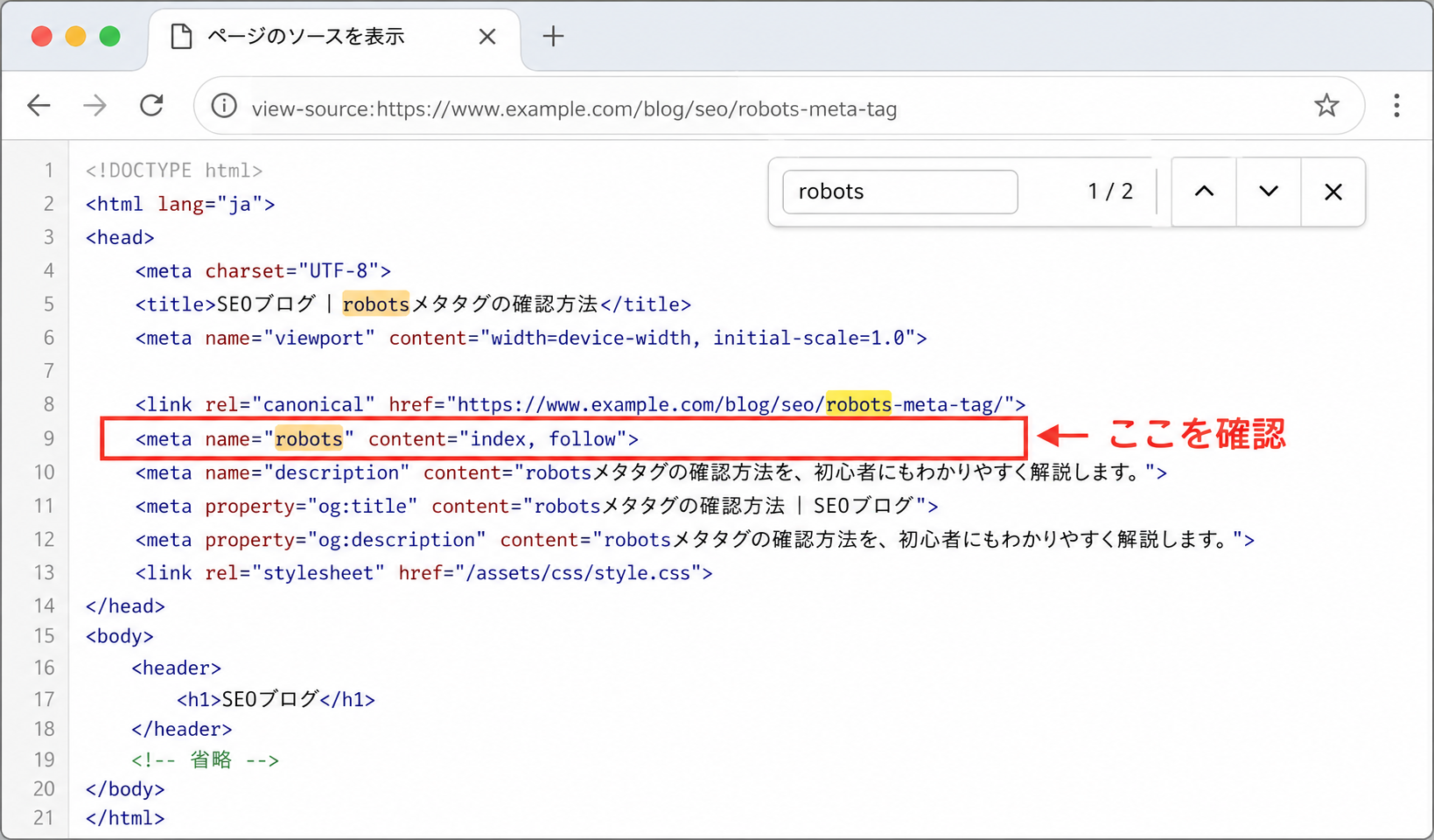Reload the view-source page
The width and height of the screenshot is (1434, 840).
pos(152,106)
